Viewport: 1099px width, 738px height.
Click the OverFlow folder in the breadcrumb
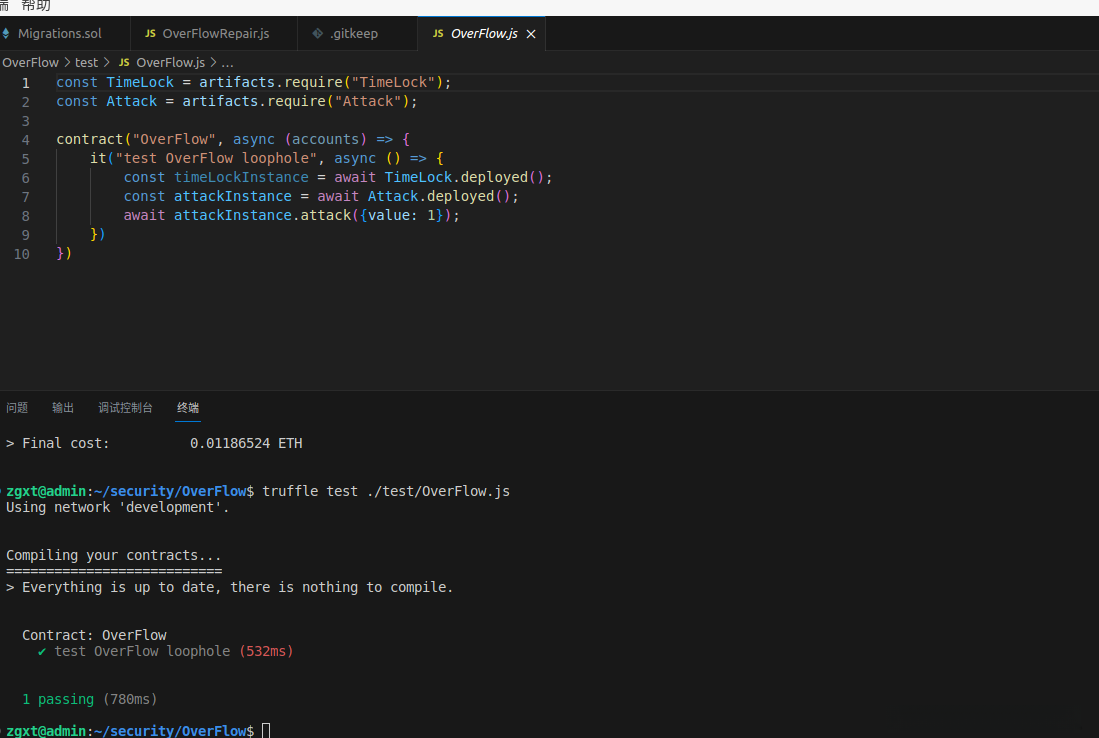pyautogui.click(x=30, y=63)
